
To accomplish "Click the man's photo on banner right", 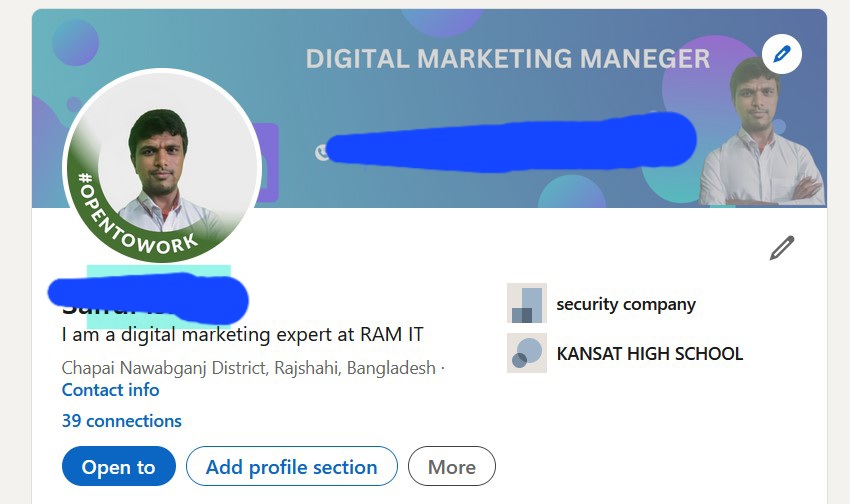I will [x=761, y=132].
